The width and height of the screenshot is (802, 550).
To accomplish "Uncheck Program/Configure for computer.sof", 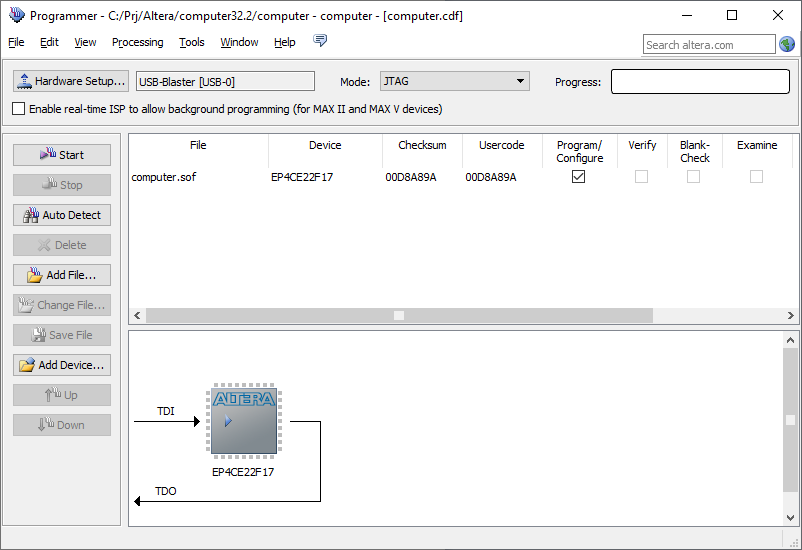I will (578, 177).
